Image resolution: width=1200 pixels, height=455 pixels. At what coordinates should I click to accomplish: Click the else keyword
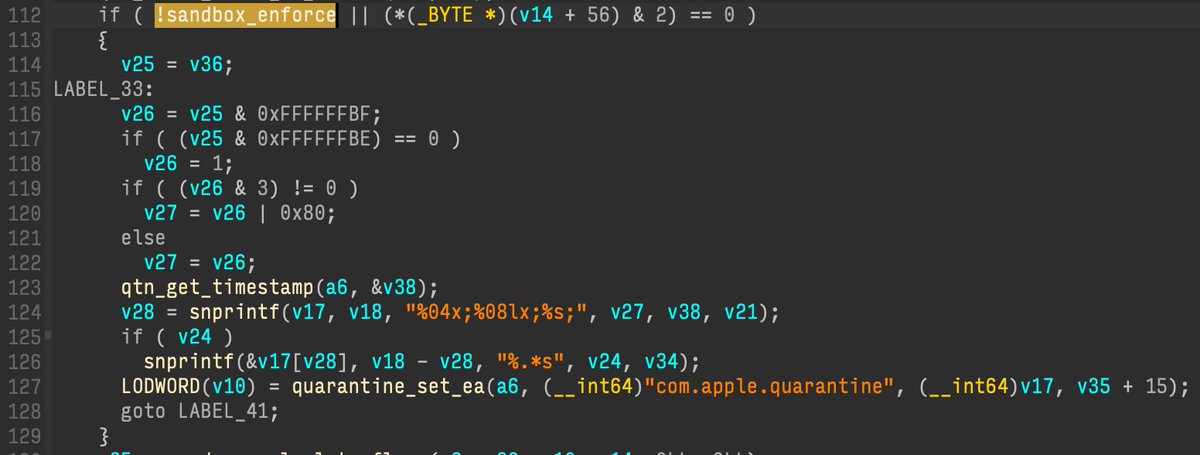(144, 238)
